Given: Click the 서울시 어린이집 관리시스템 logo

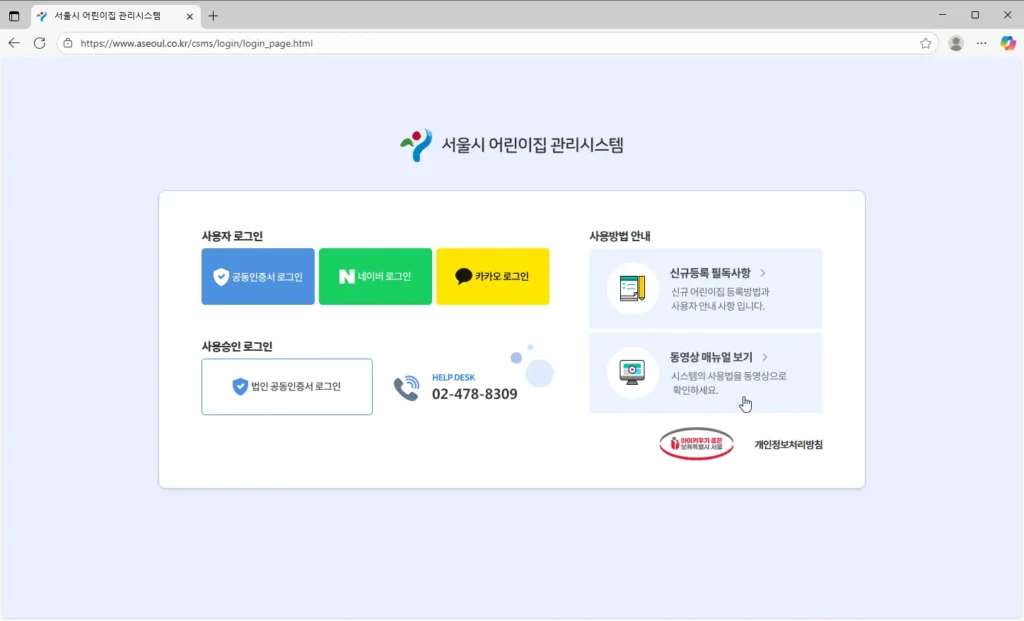Looking at the screenshot, I should [x=512, y=145].
